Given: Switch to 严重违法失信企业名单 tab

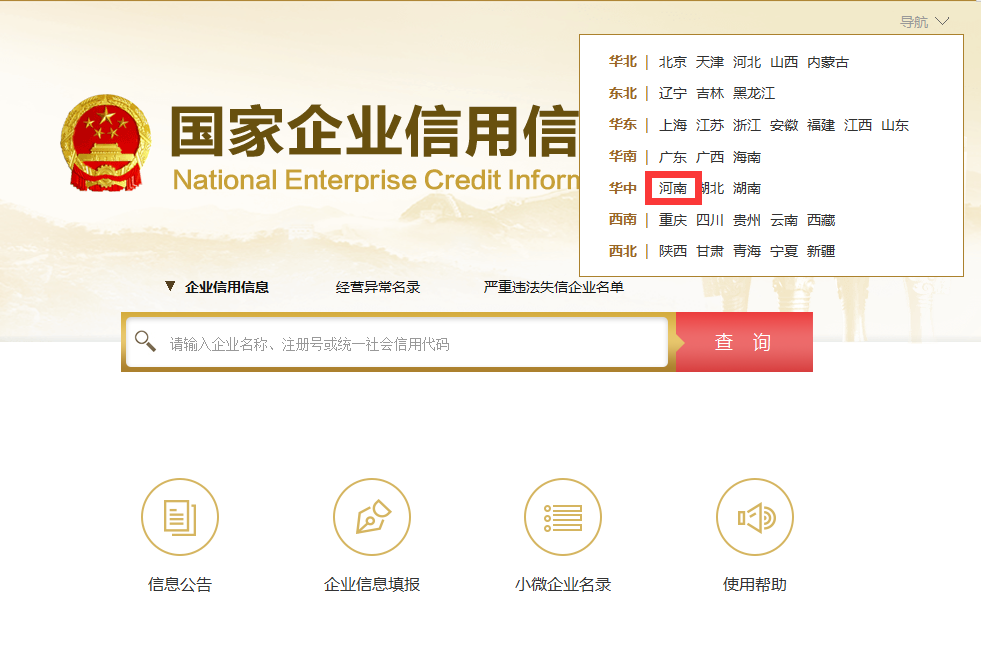Looking at the screenshot, I should (x=554, y=287).
